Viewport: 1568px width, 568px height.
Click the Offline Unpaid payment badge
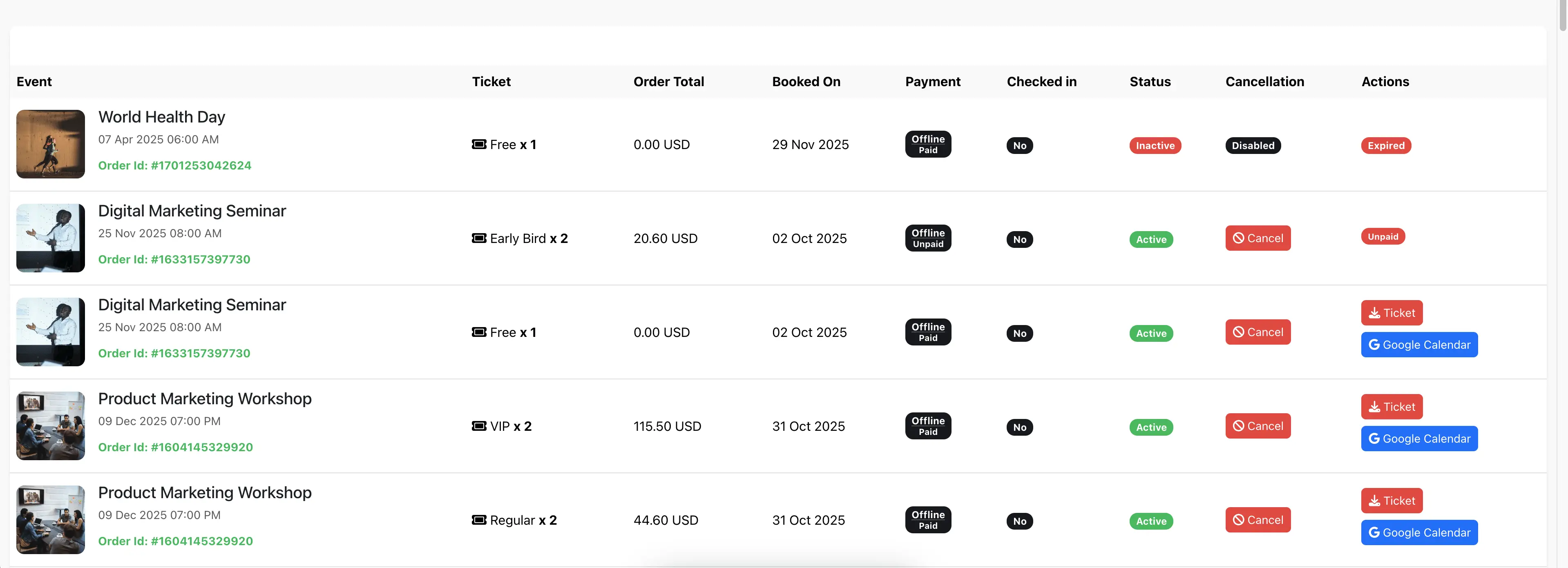pos(928,238)
